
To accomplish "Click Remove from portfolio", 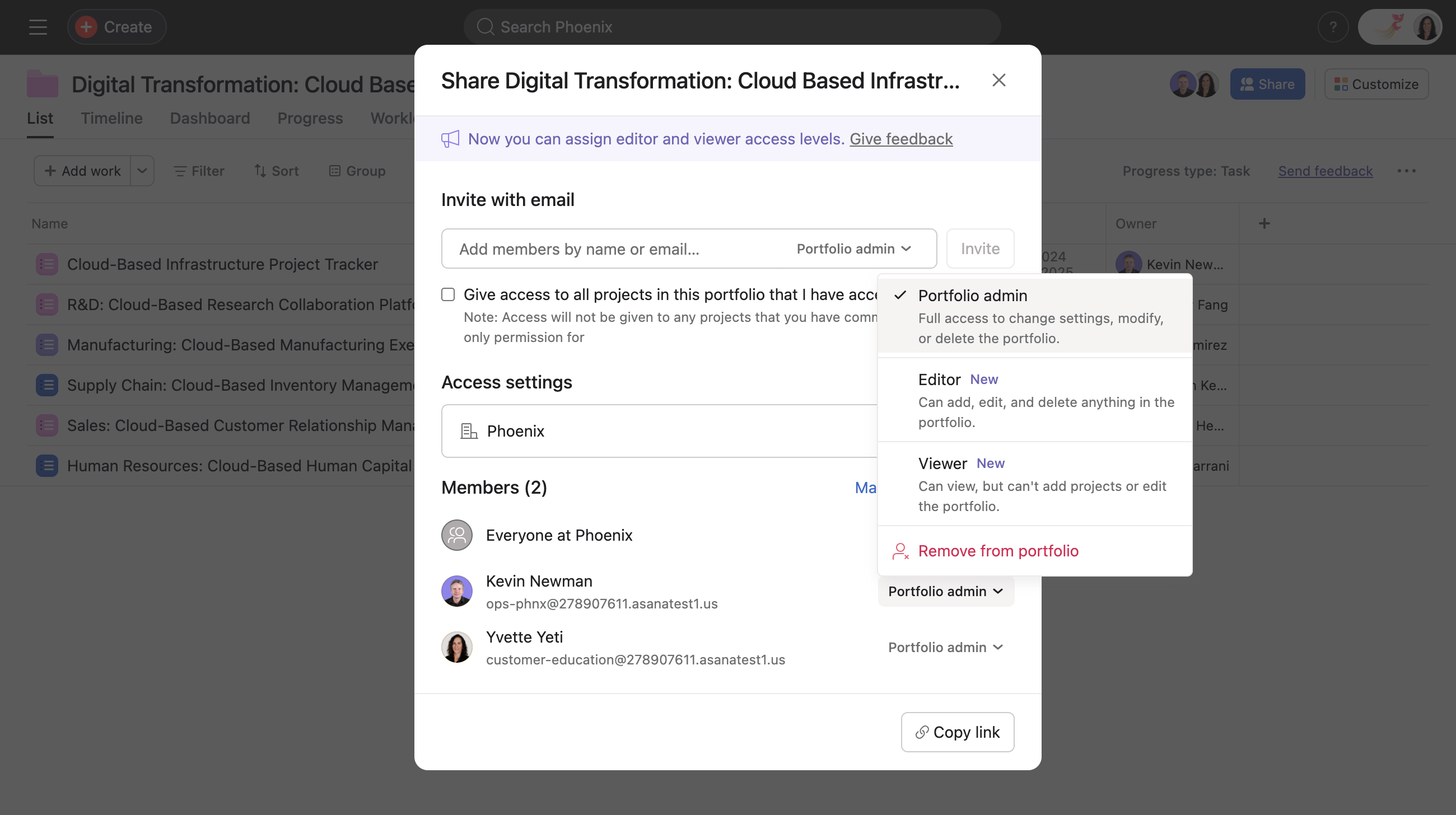I will pyautogui.click(x=998, y=551).
